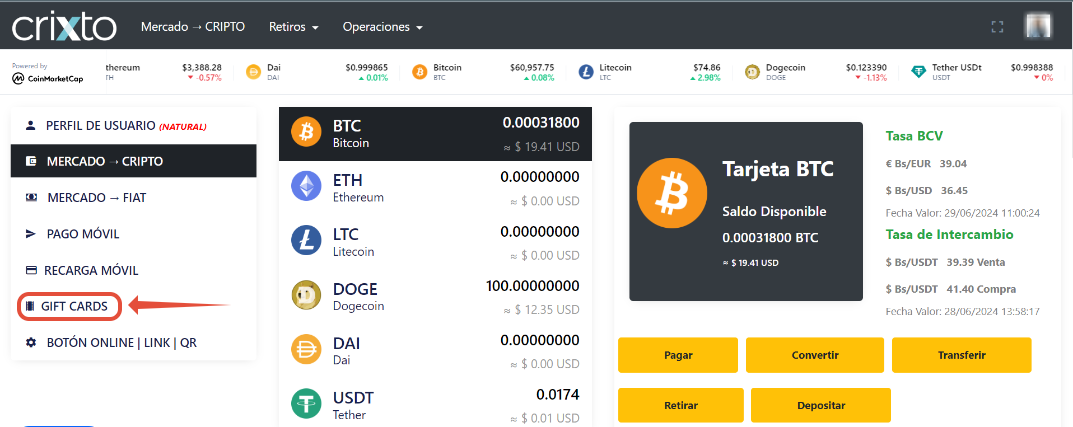
Task: Click the Bs/USD 36.45 rate
Action: [926, 190]
